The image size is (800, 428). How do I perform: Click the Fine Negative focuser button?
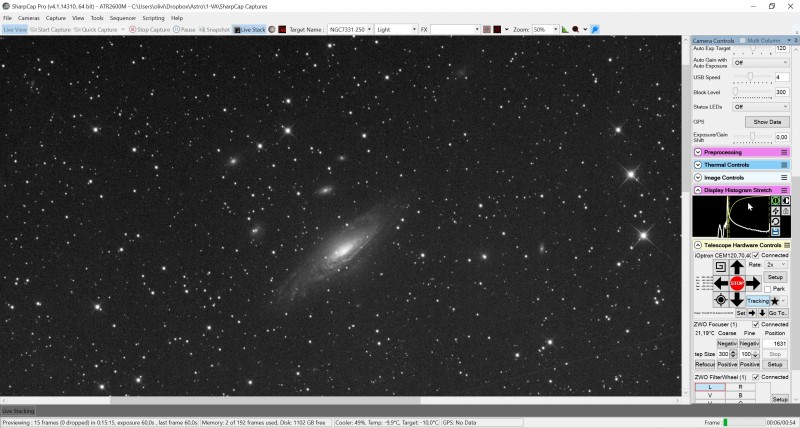tap(749, 343)
